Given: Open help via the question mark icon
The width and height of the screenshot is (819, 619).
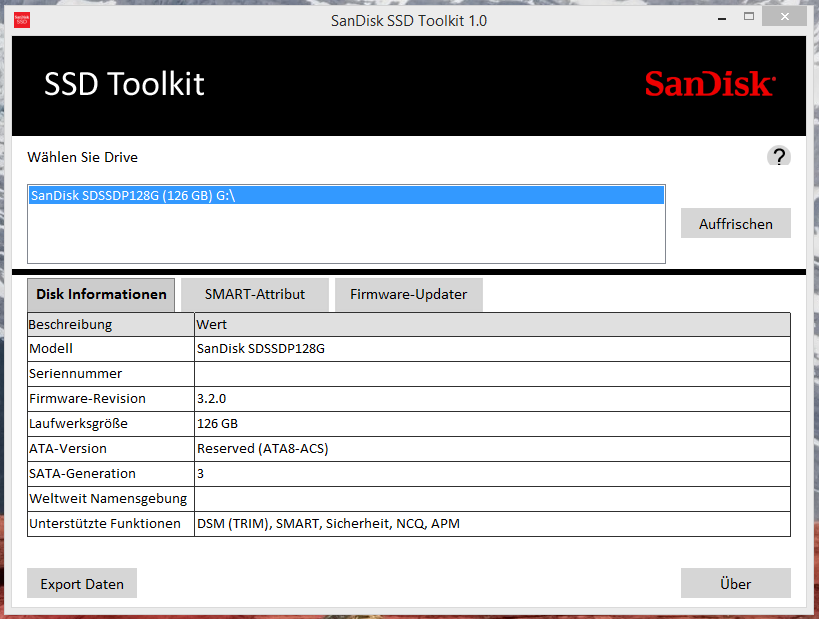Looking at the screenshot, I should pyautogui.click(x=778, y=156).
